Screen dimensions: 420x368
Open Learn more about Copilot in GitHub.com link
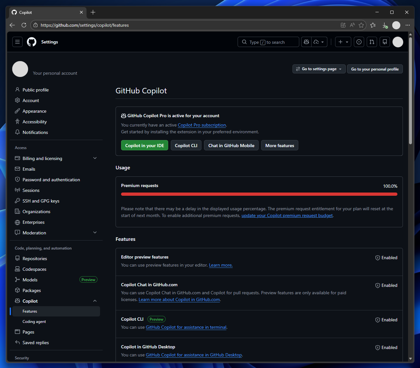(179, 300)
